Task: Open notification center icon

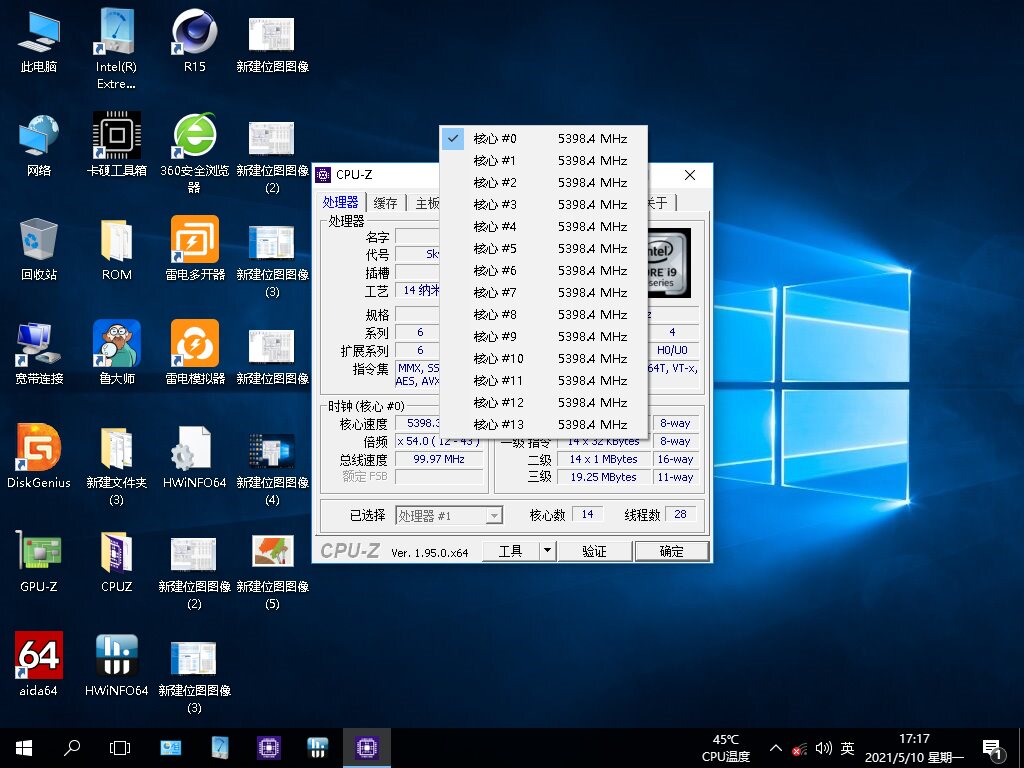Action: point(993,750)
